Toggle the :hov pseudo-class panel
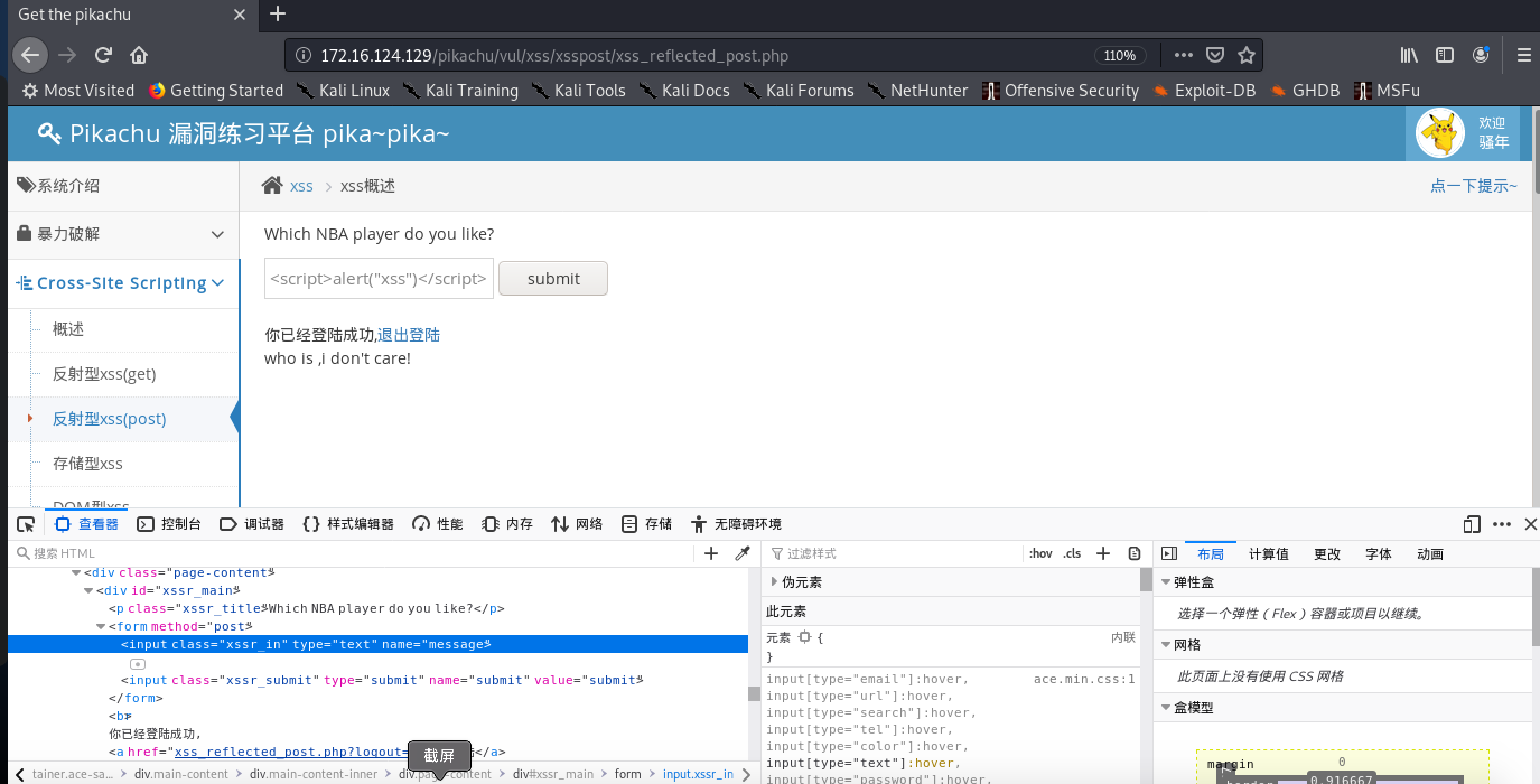The width and height of the screenshot is (1540, 784). point(1040,553)
